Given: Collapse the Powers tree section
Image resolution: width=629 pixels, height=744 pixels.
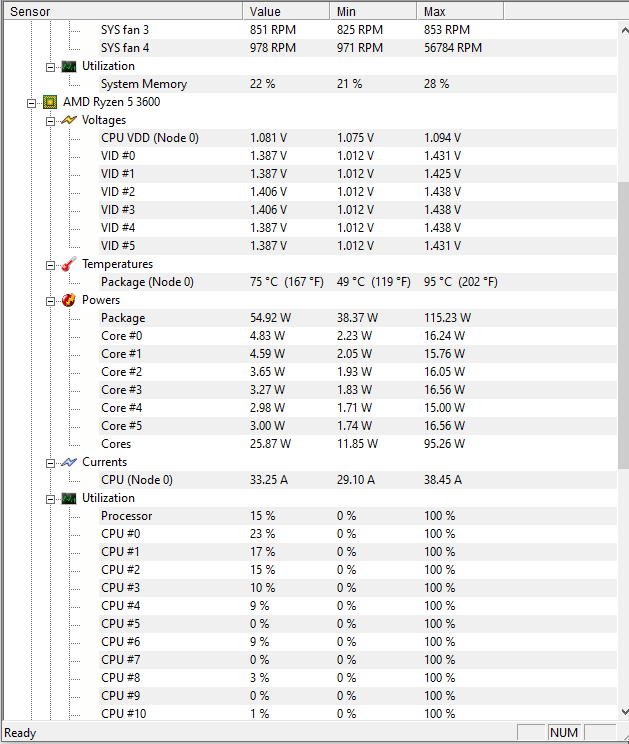Looking at the screenshot, I should point(50,301).
